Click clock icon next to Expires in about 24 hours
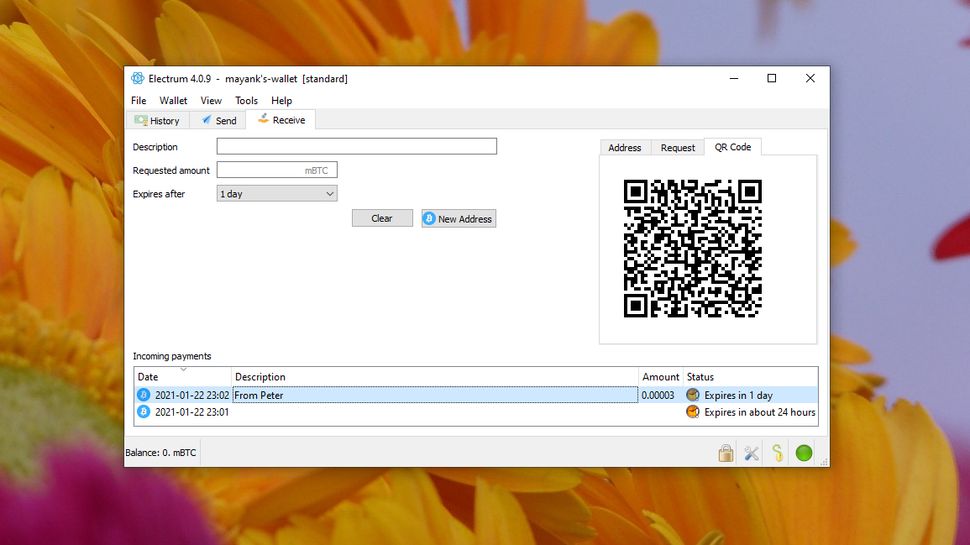This screenshot has width=970, height=545. [693, 411]
